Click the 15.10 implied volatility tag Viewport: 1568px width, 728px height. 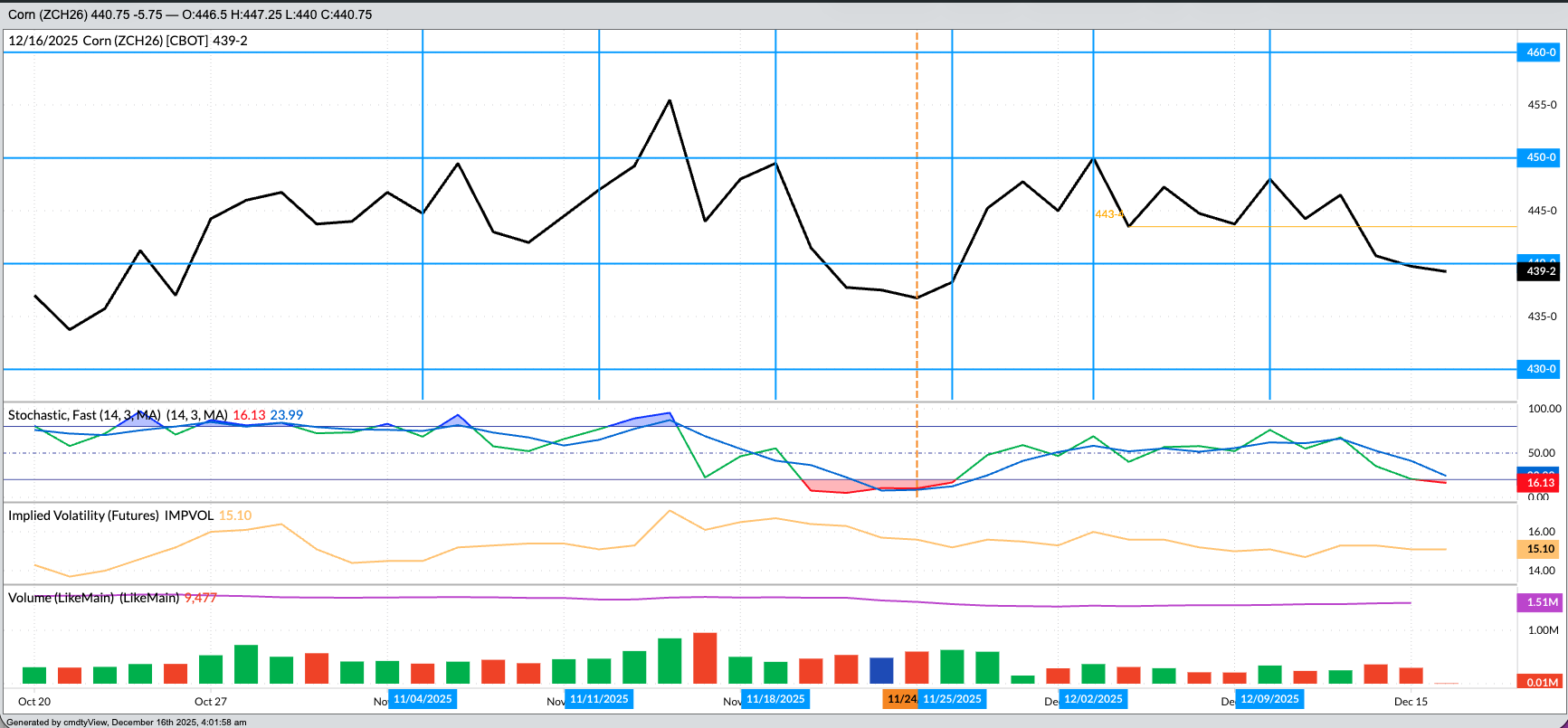click(1541, 549)
